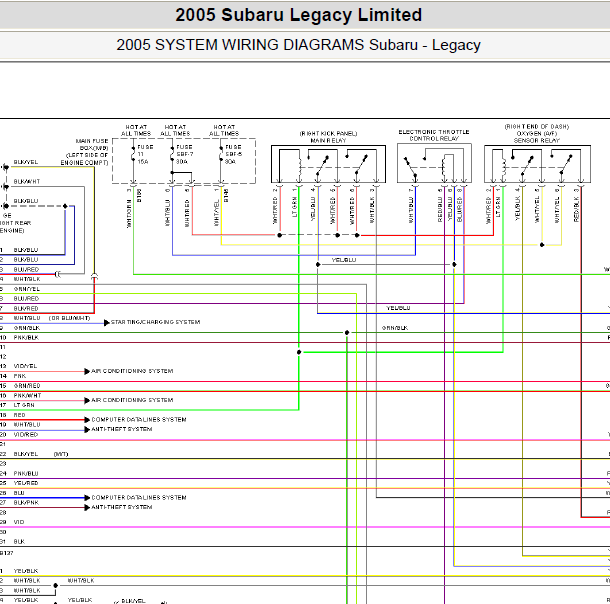Screen dimensions: 610x604
Task: Select the 'MAIN RELAY' label
Action: [328, 140]
